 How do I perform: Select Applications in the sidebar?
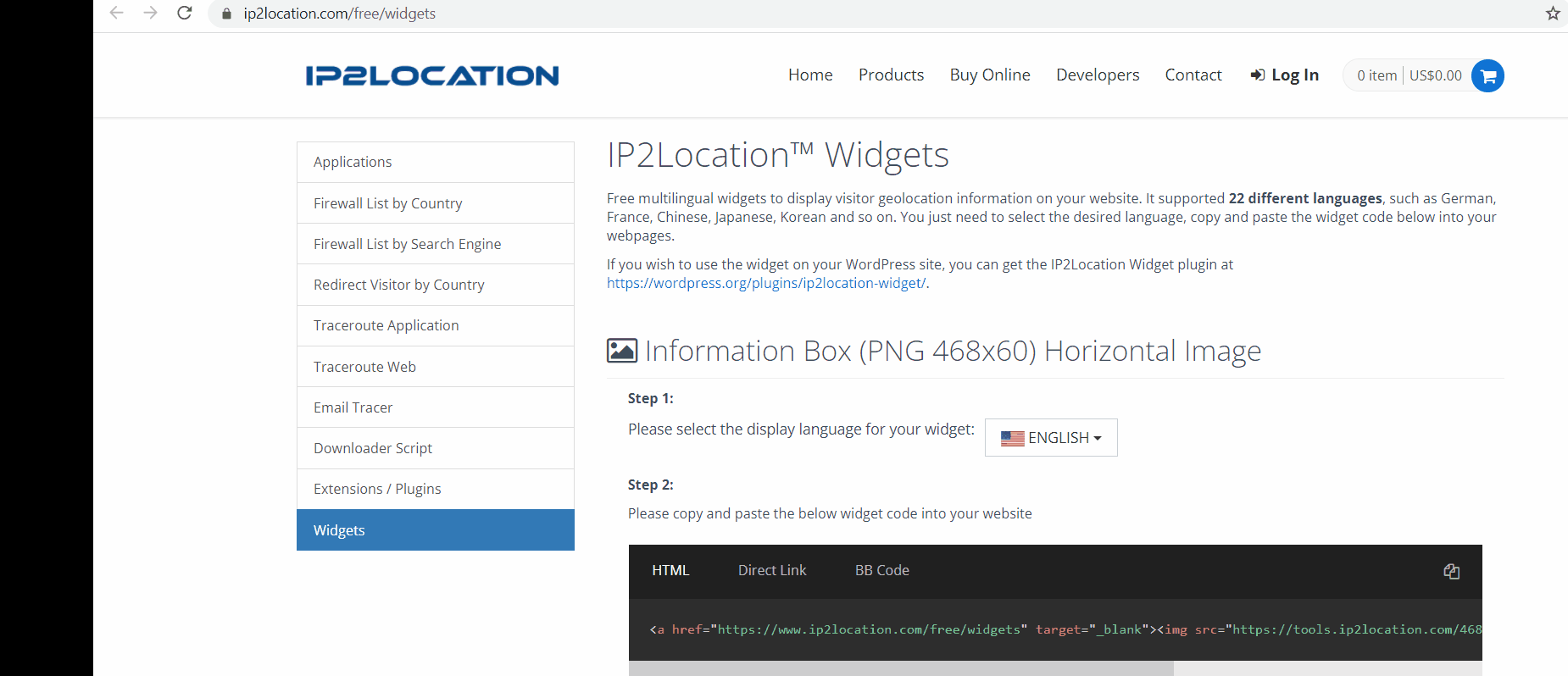tap(436, 162)
